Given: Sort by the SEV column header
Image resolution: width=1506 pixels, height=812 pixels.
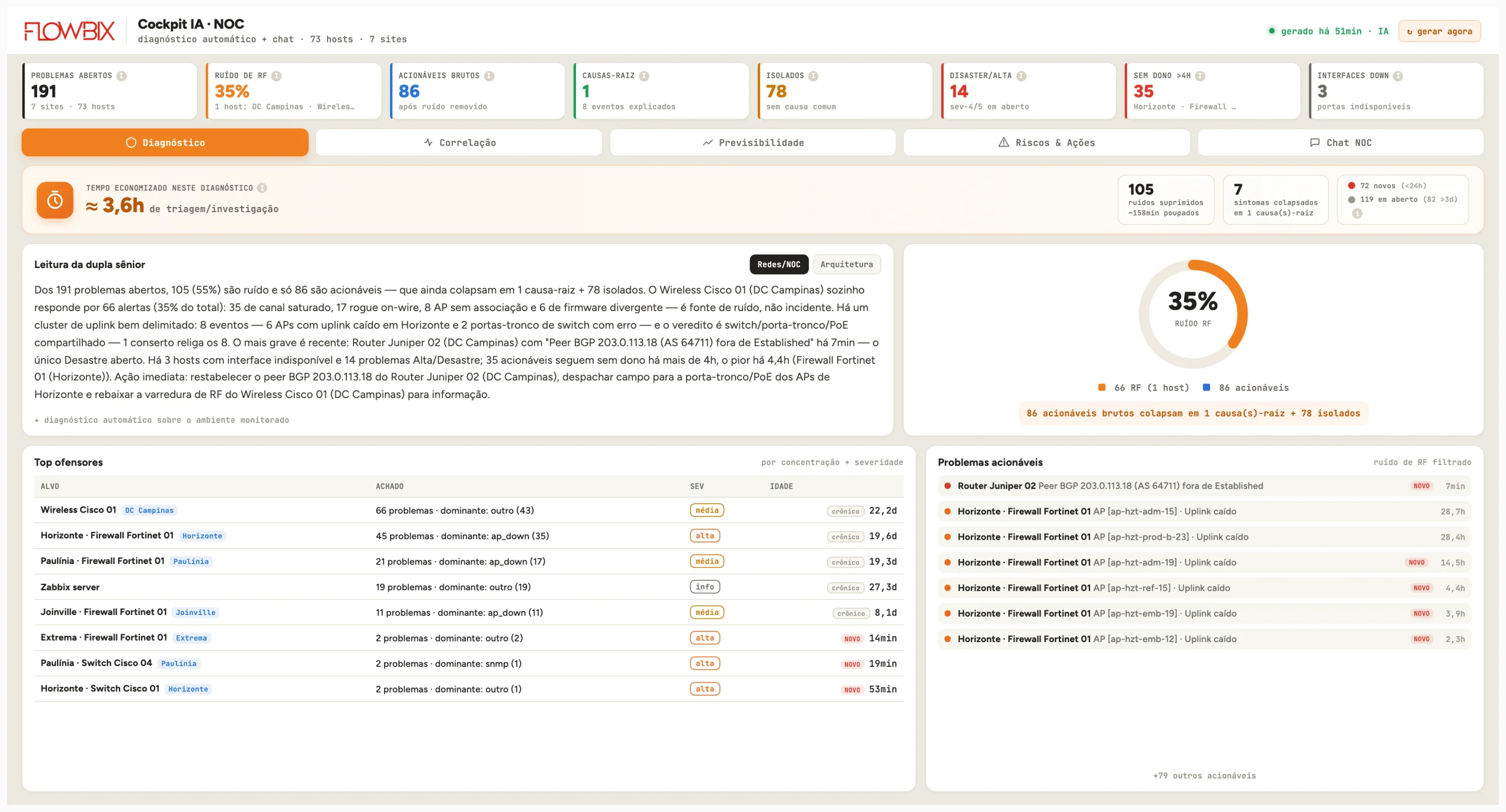Looking at the screenshot, I should click(x=697, y=486).
